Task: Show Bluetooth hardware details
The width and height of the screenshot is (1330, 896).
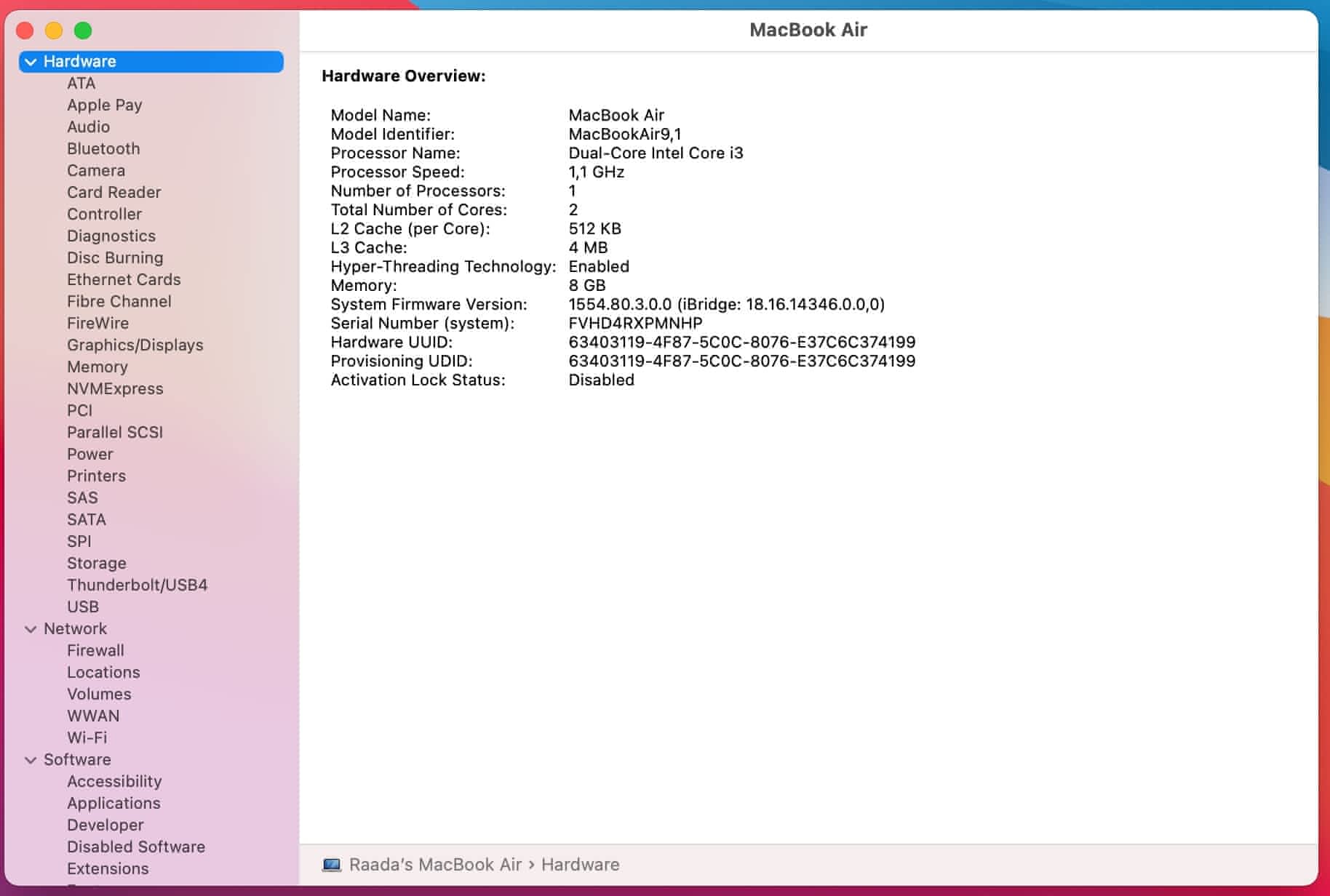Action: pyautogui.click(x=103, y=149)
